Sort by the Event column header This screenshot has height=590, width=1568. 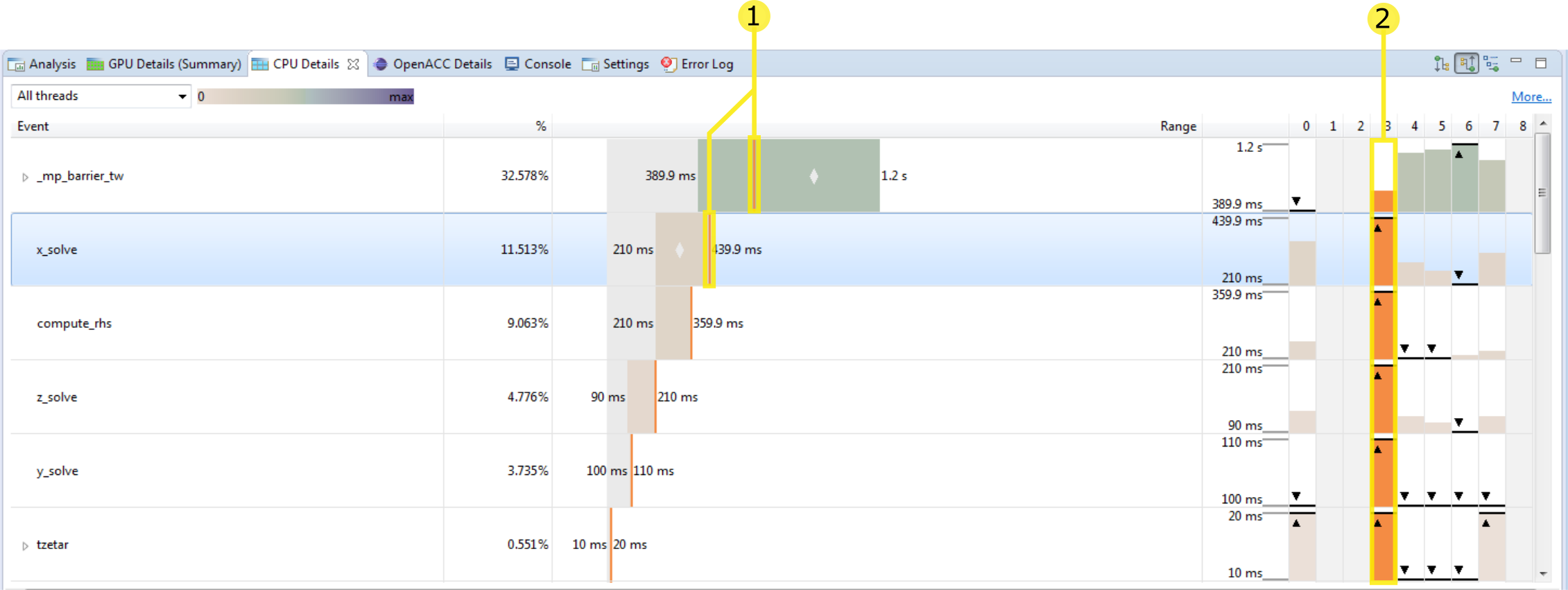tap(33, 126)
